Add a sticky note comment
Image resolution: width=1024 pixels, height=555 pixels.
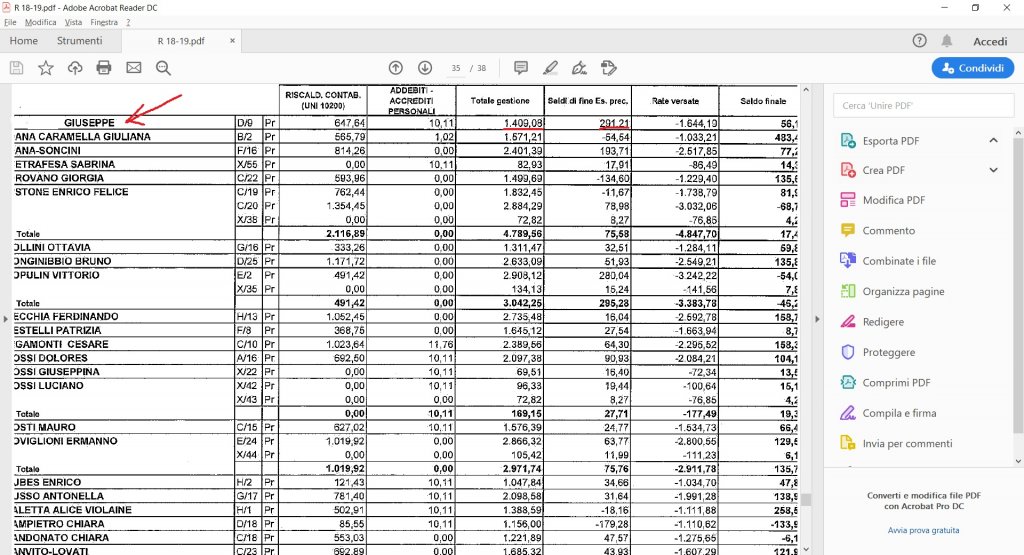[x=520, y=68]
